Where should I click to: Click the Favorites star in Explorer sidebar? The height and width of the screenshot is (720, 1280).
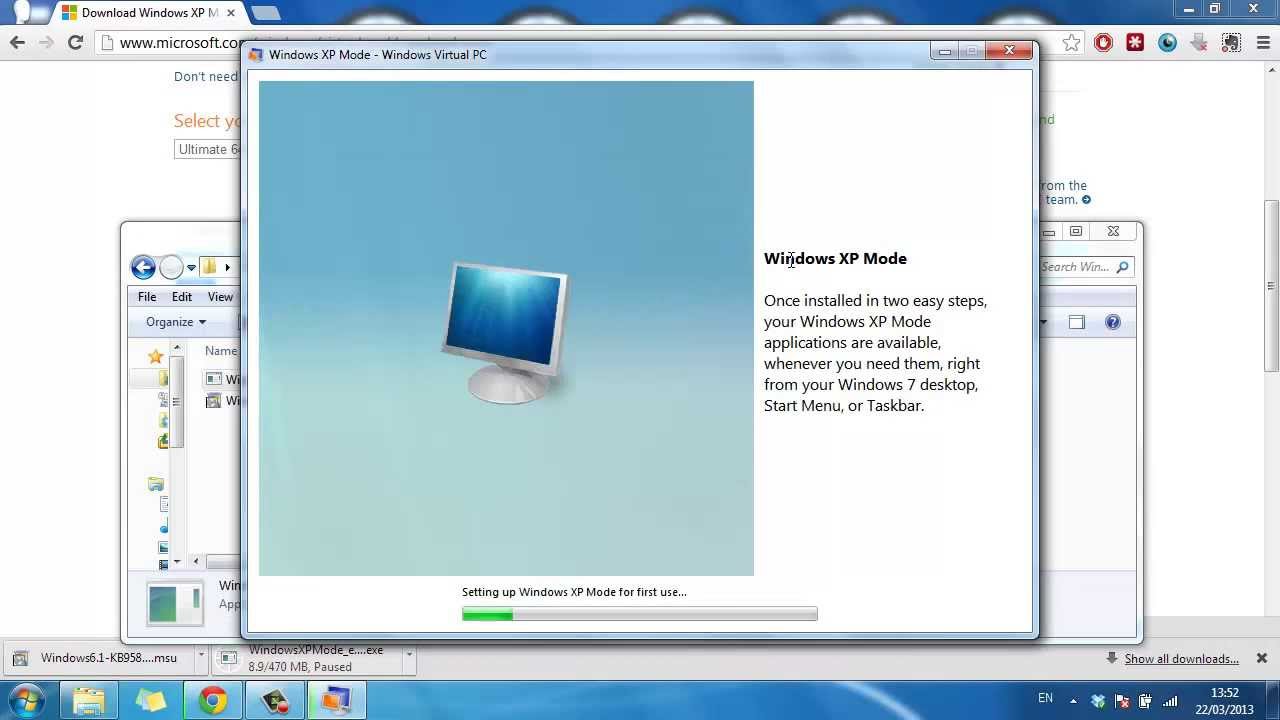[155, 356]
